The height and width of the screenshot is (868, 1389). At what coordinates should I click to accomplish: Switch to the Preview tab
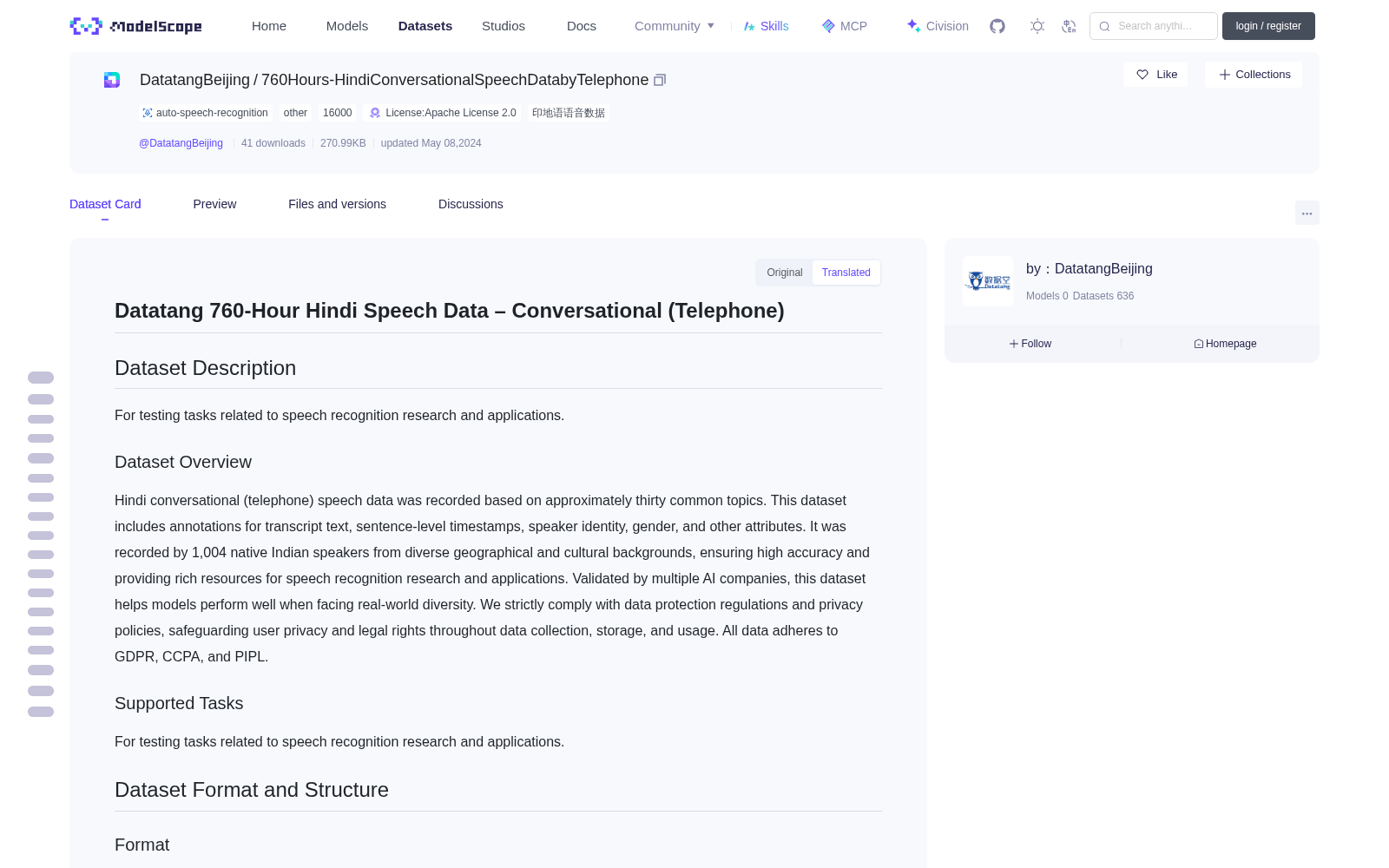point(214,204)
